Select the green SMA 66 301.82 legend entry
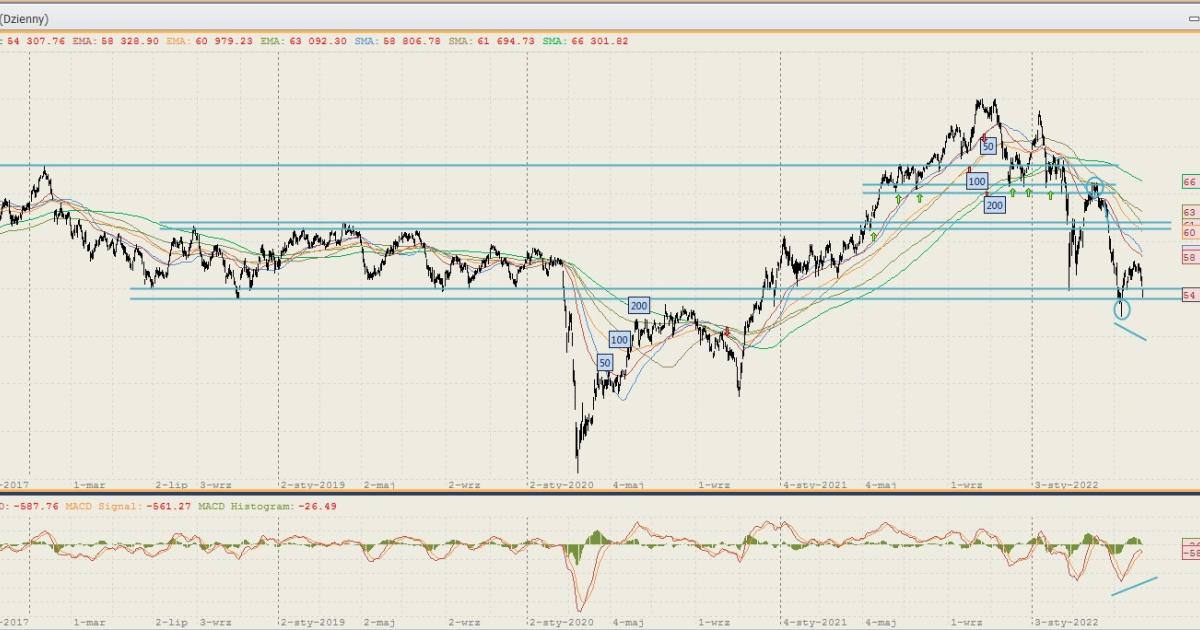Viewport: 1200px width, 630px height. pyautogui.click(x=585, y=41)
